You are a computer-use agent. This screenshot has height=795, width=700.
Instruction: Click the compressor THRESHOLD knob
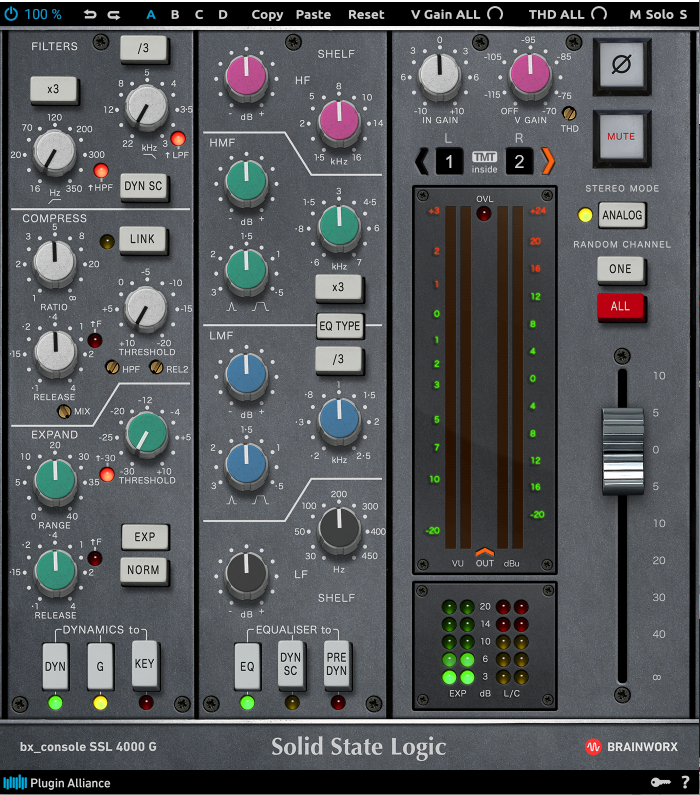click(146, 308)
